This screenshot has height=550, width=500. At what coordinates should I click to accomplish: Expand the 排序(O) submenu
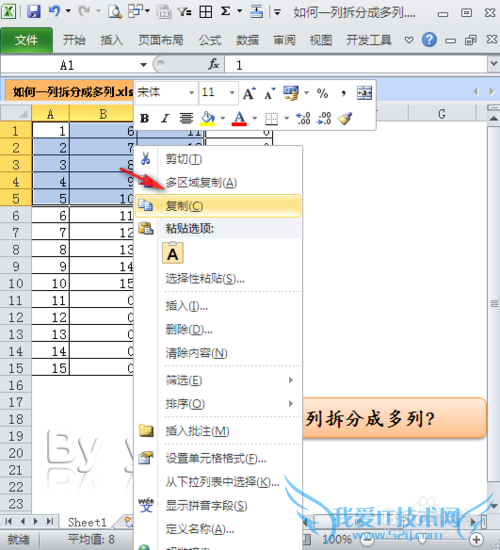[218, 404]
